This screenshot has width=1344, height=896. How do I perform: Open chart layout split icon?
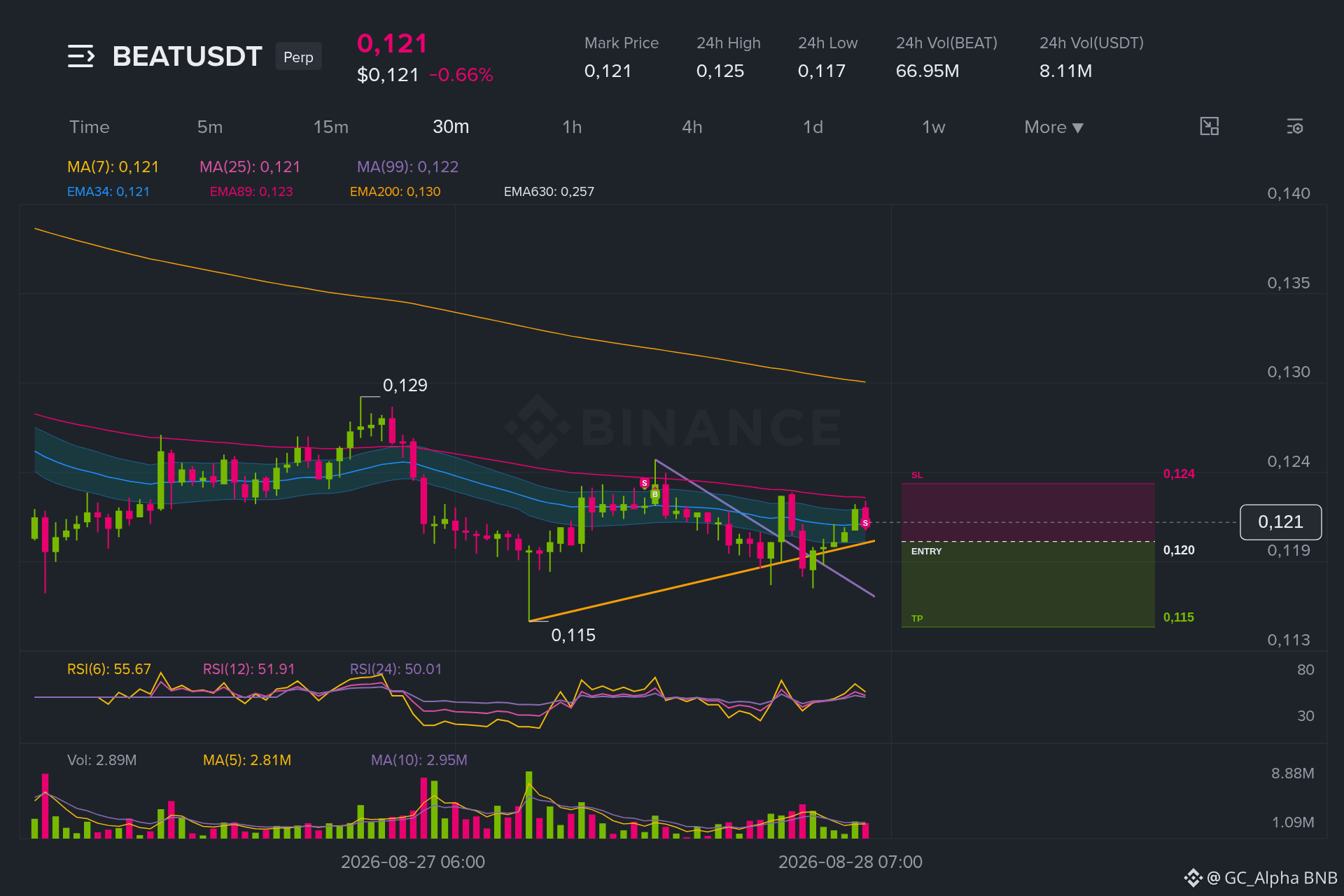pos(1209,127)
